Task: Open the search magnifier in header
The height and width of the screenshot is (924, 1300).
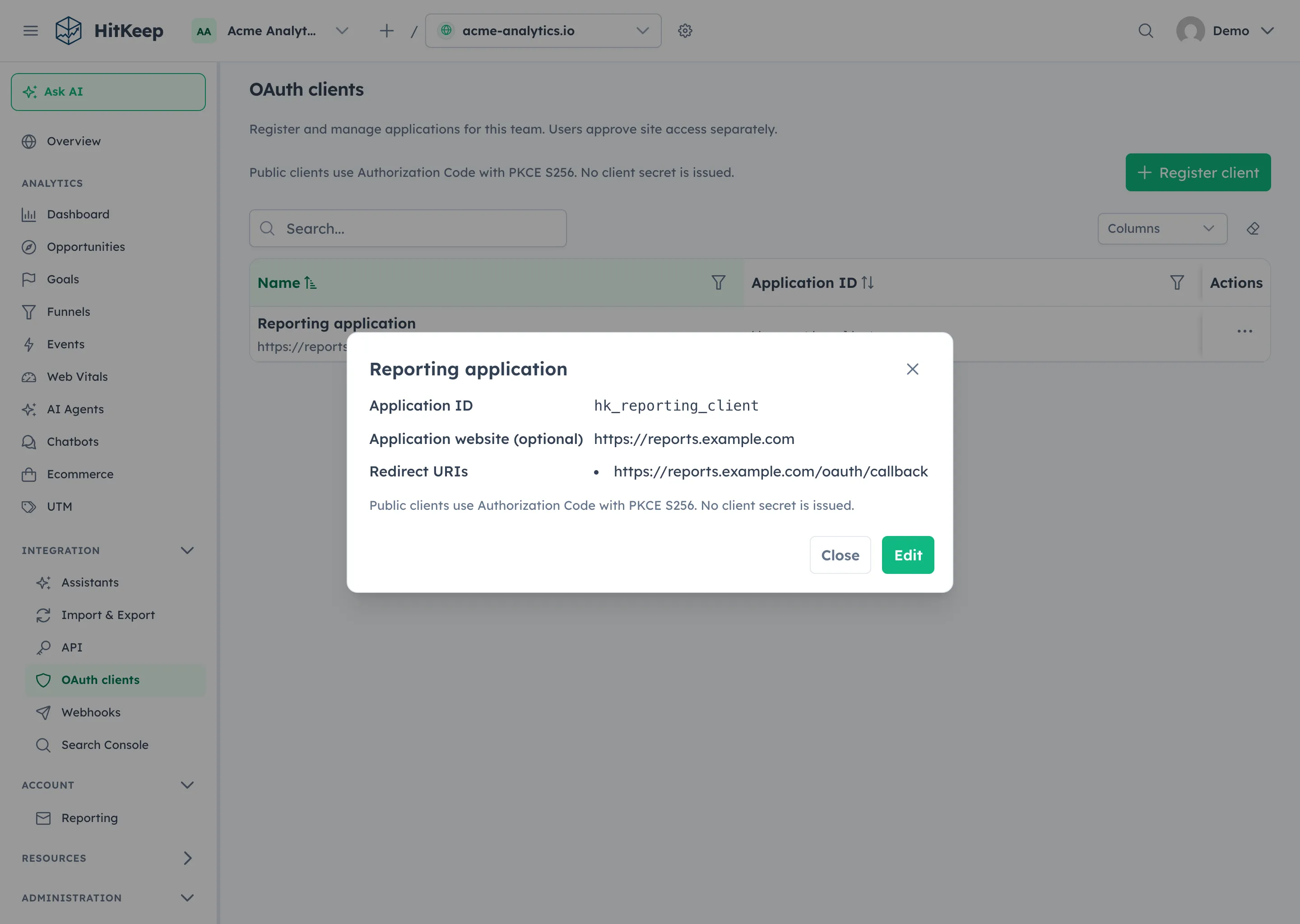Action: coord(1146,31)
